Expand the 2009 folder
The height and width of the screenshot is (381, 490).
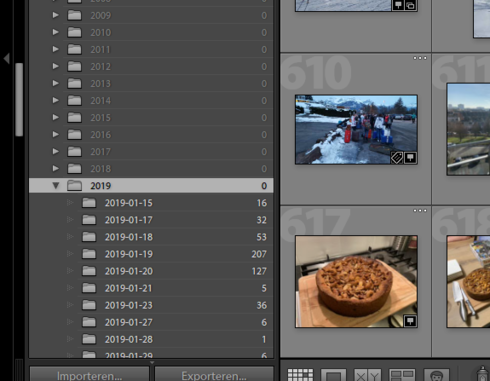point(56,15)
